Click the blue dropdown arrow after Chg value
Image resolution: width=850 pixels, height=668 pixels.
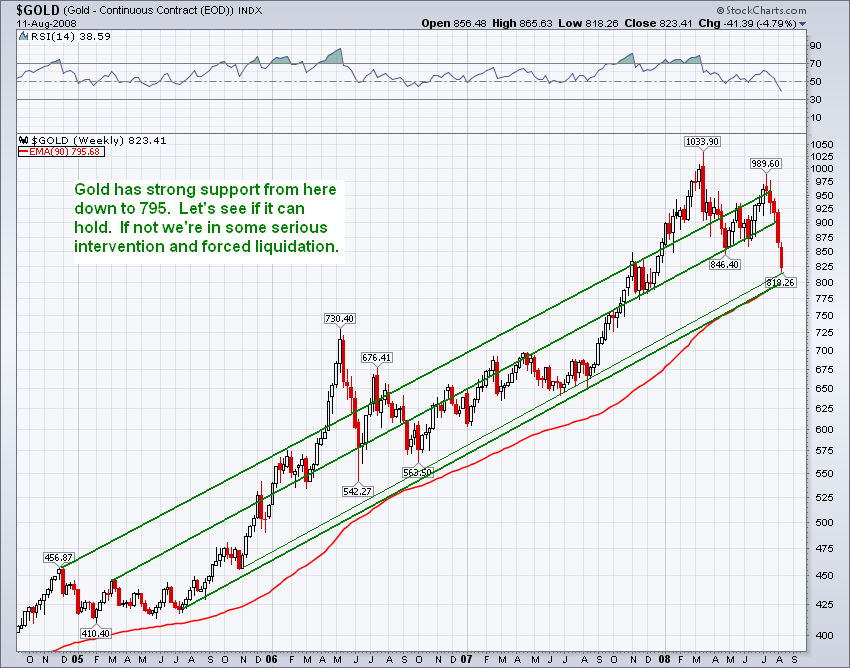coord(803,24)
